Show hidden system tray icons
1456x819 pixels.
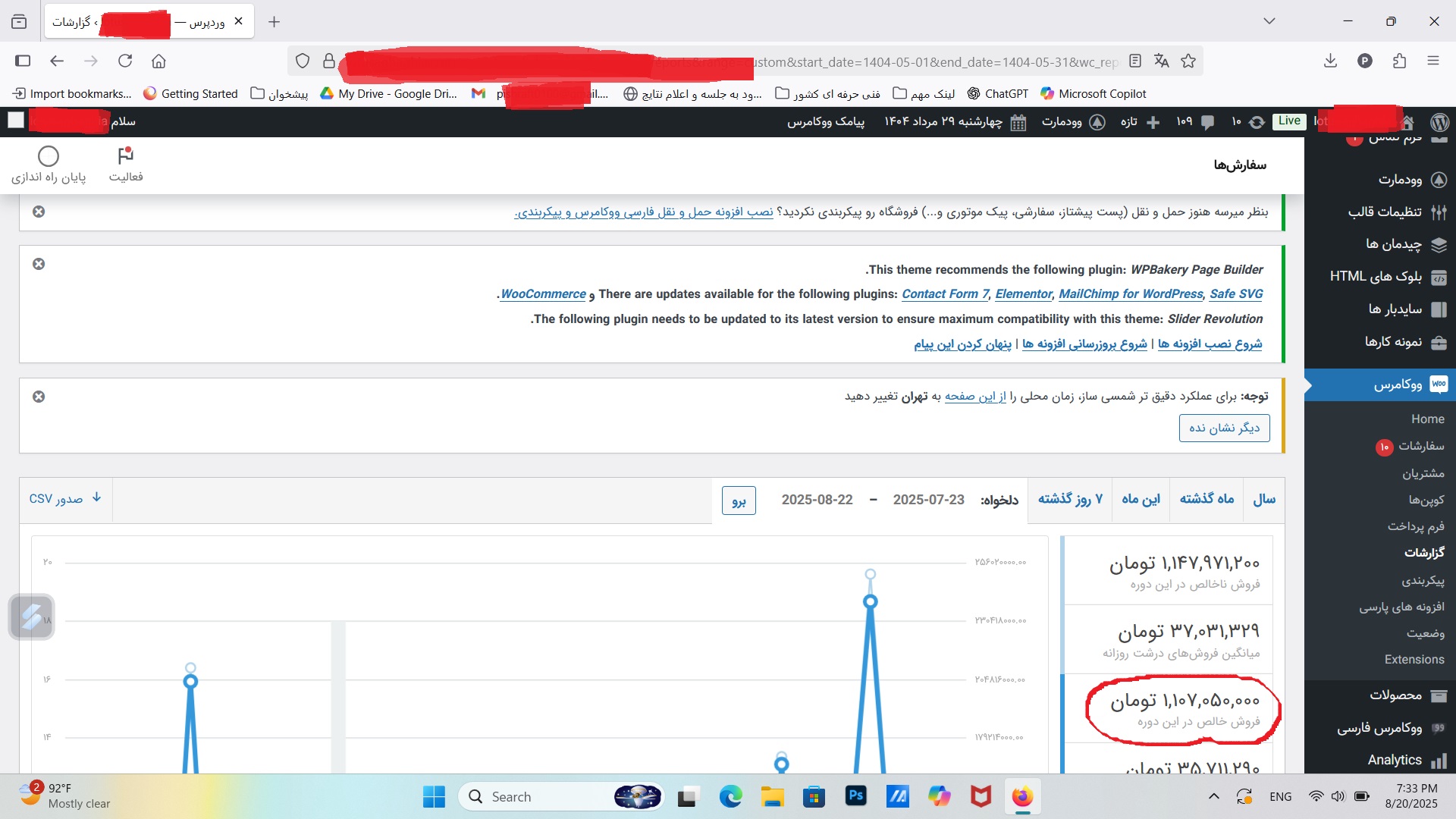point(1214,796)
